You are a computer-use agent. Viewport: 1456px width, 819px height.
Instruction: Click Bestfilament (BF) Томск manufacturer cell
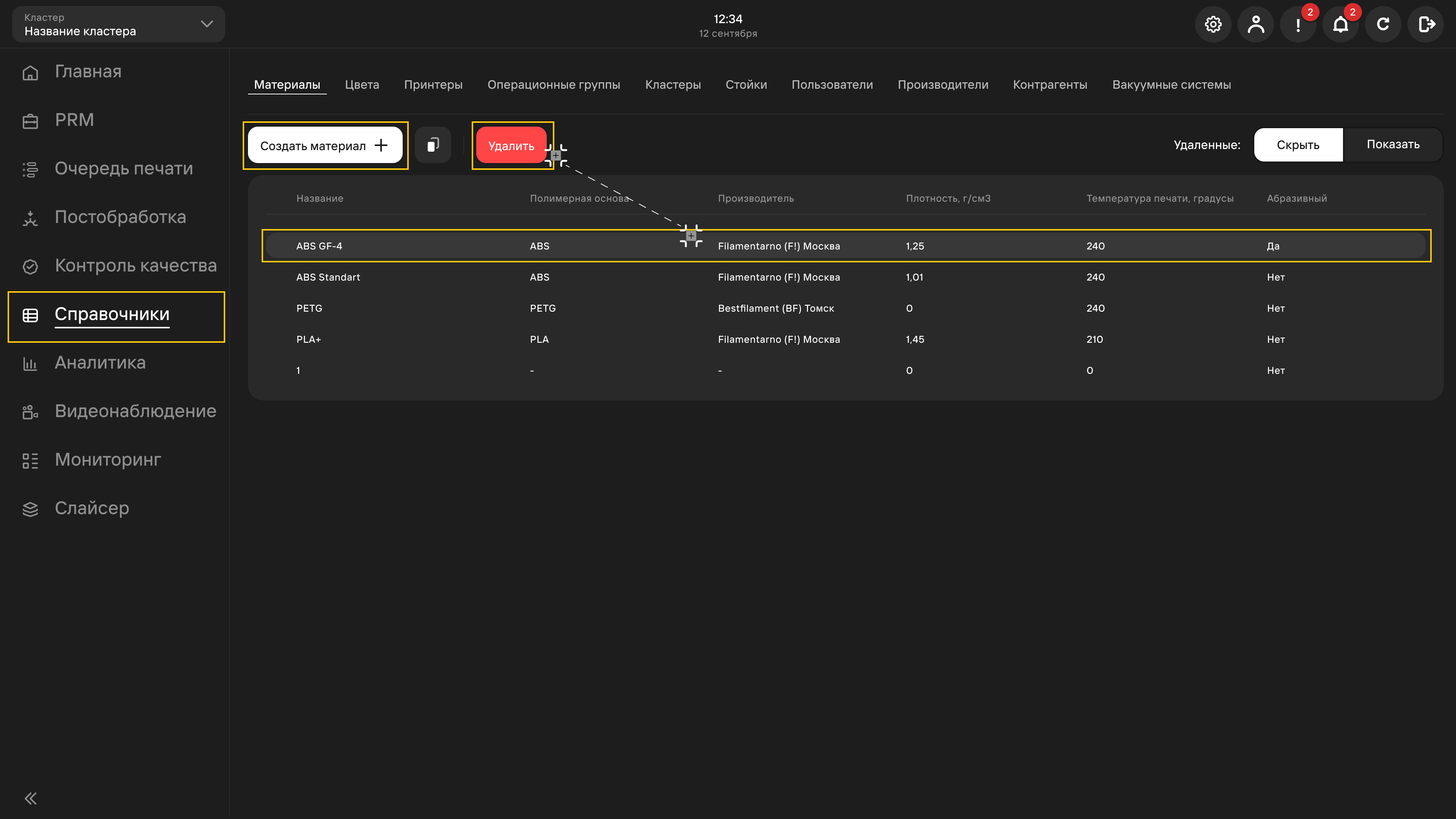pos(775,308)
